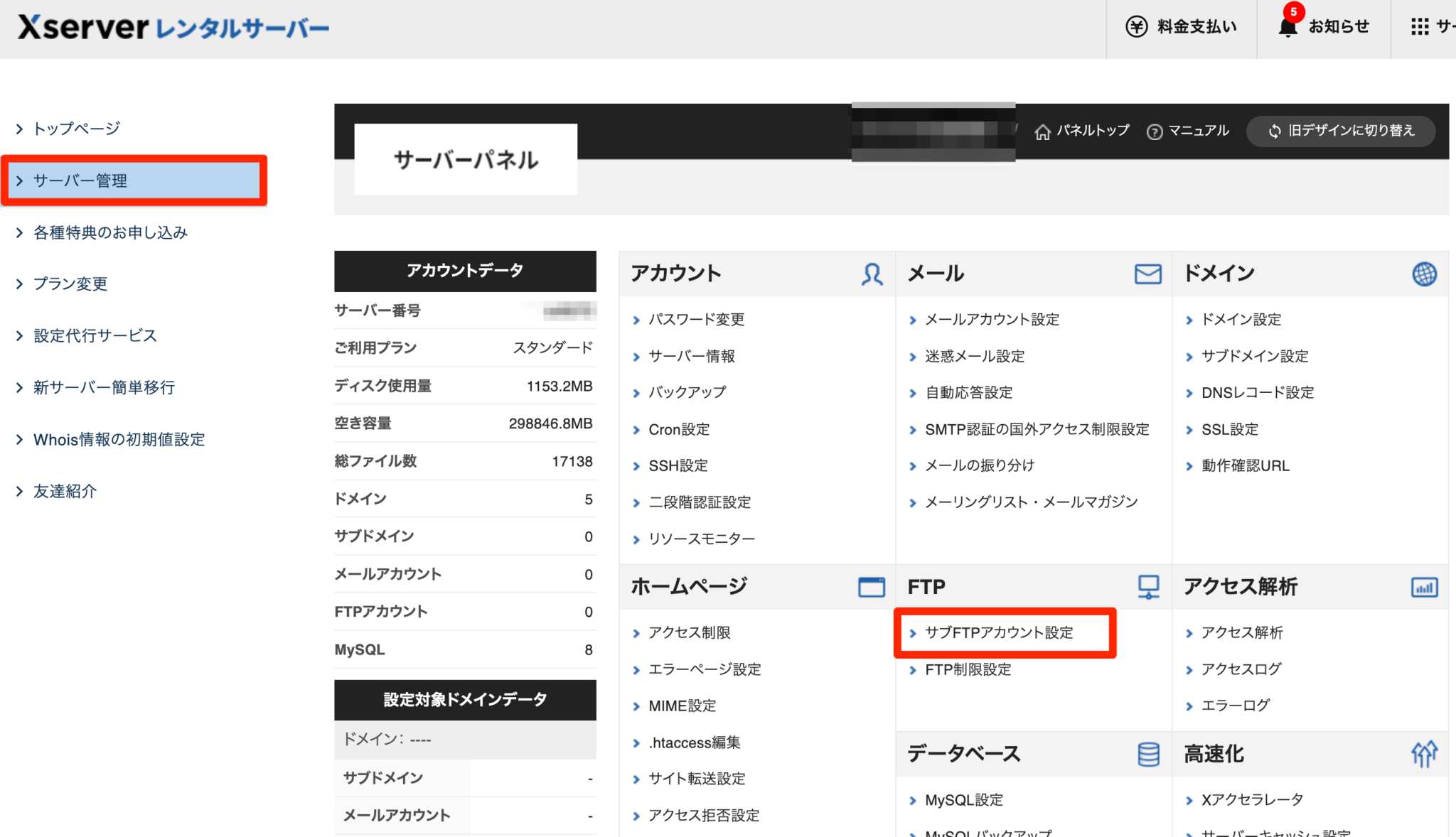The width and height of the screenshot is (1456, 837).
Task: Click the homepage browser window icon
Action: point(871,587)
